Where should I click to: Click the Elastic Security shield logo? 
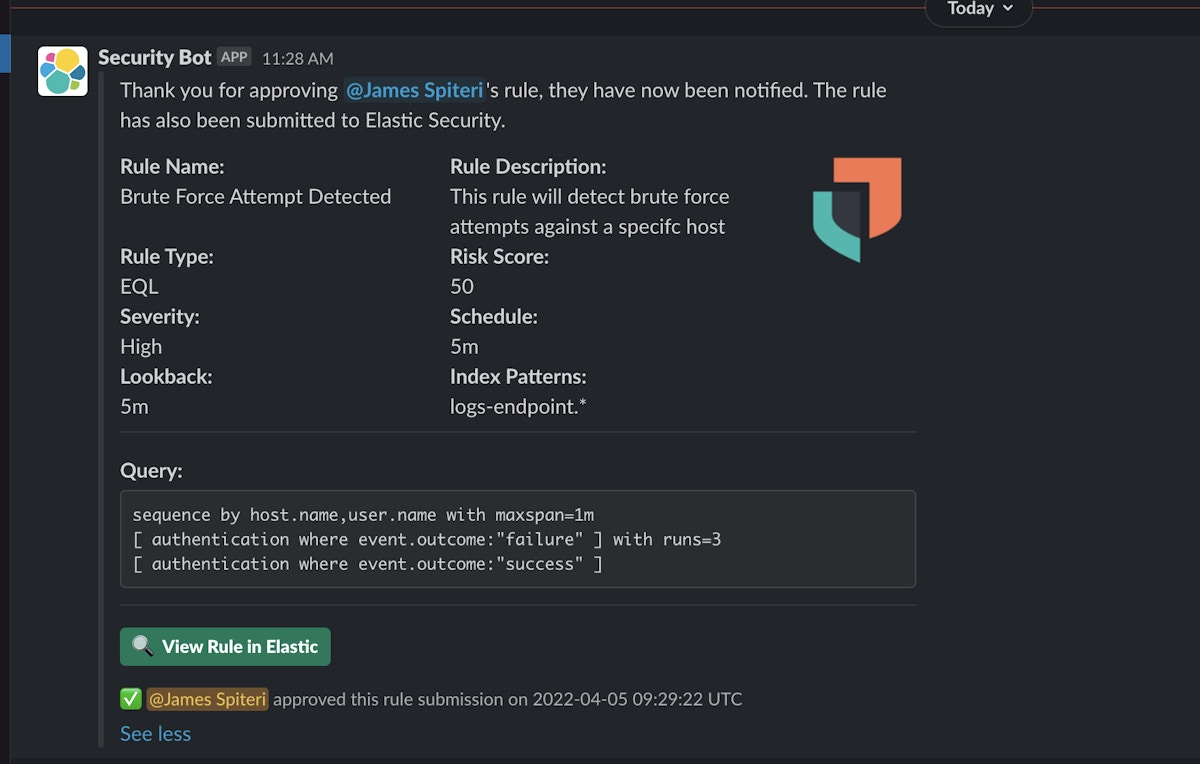[857, 209]
